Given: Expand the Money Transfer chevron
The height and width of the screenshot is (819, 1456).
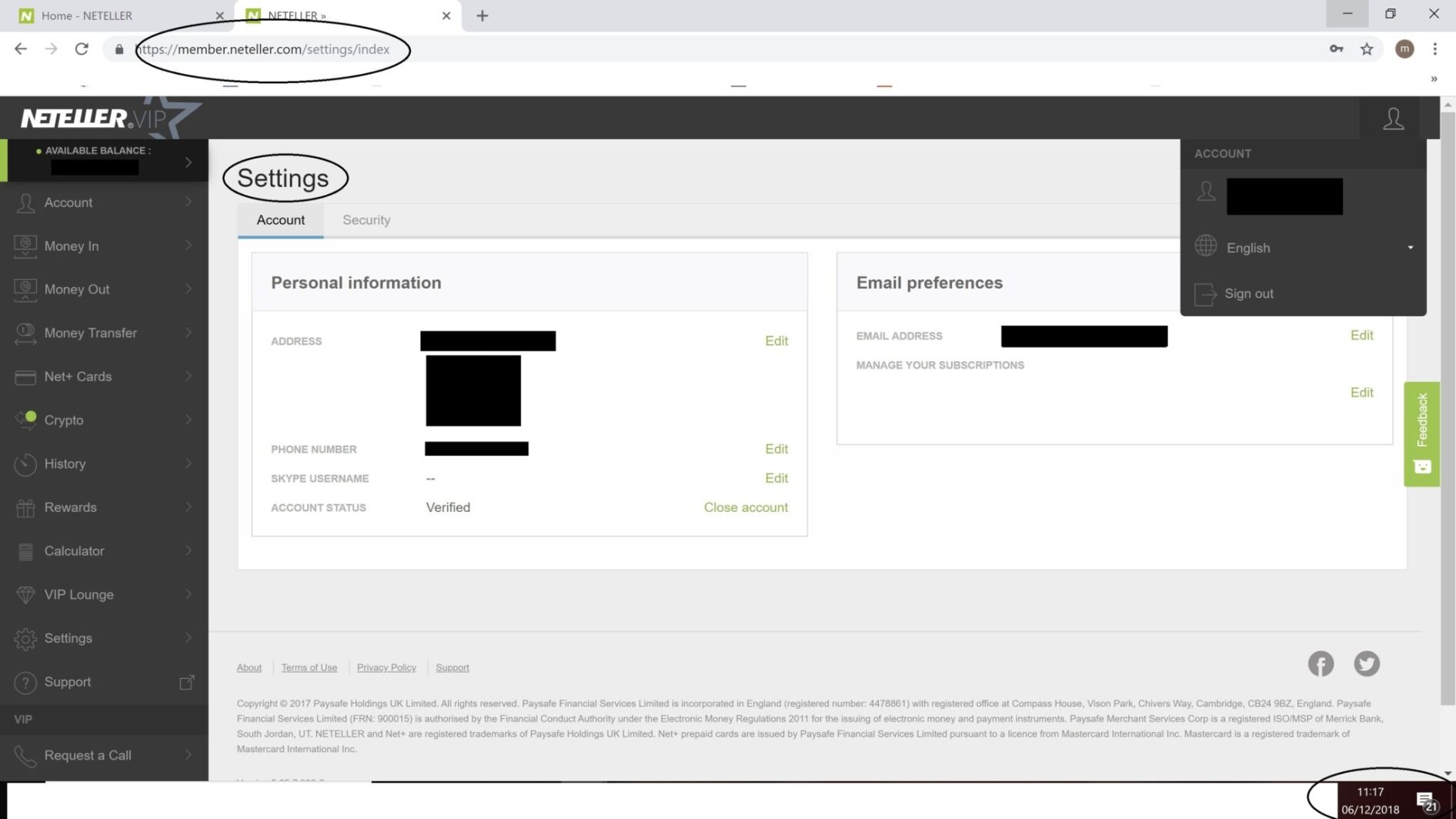Looking at the screenshot, I should click(189, 333).
